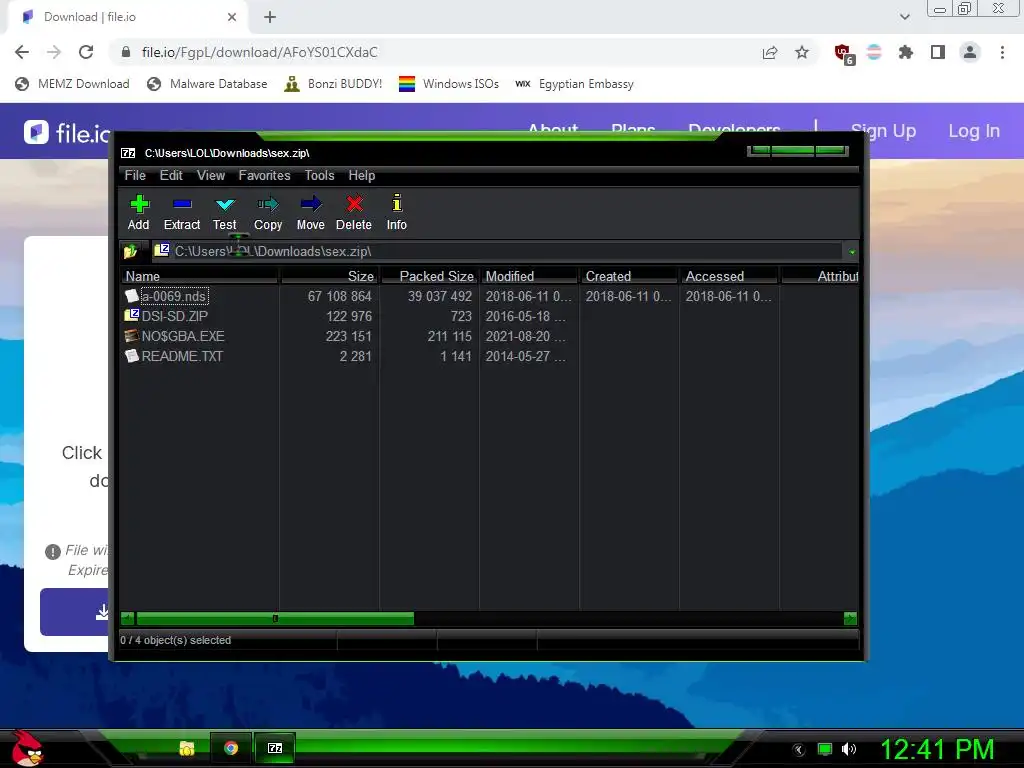Viewport: 1024px width, 768px height.
Task: Click the volume speaker tray icon
Action: point(849,750)
